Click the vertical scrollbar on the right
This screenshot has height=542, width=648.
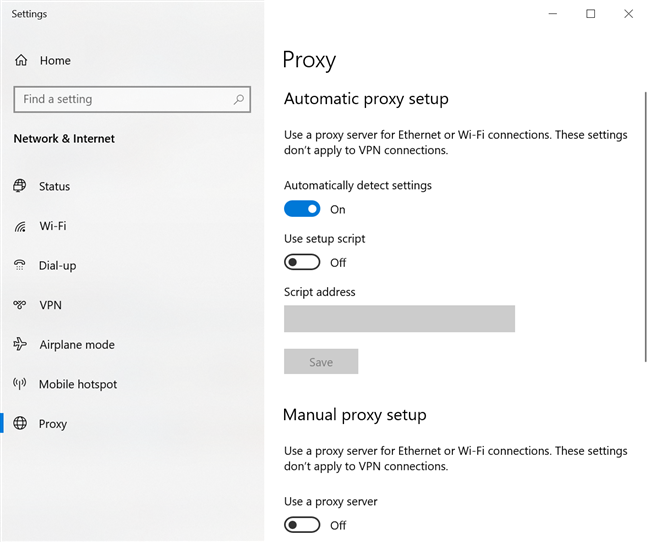pos(646,226)
